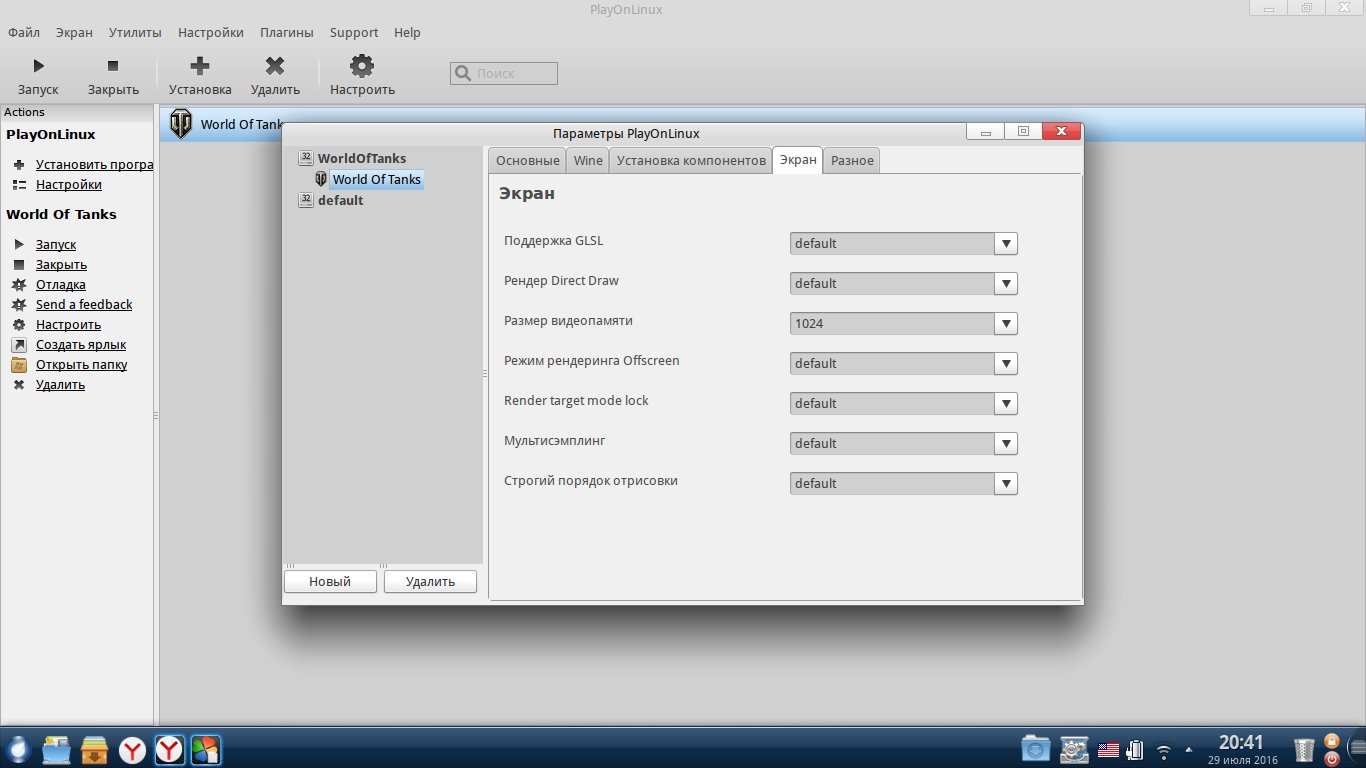This screenshot has width=1366, height=768.
Task: Click the Новый button
Action: tap(330, 581)
